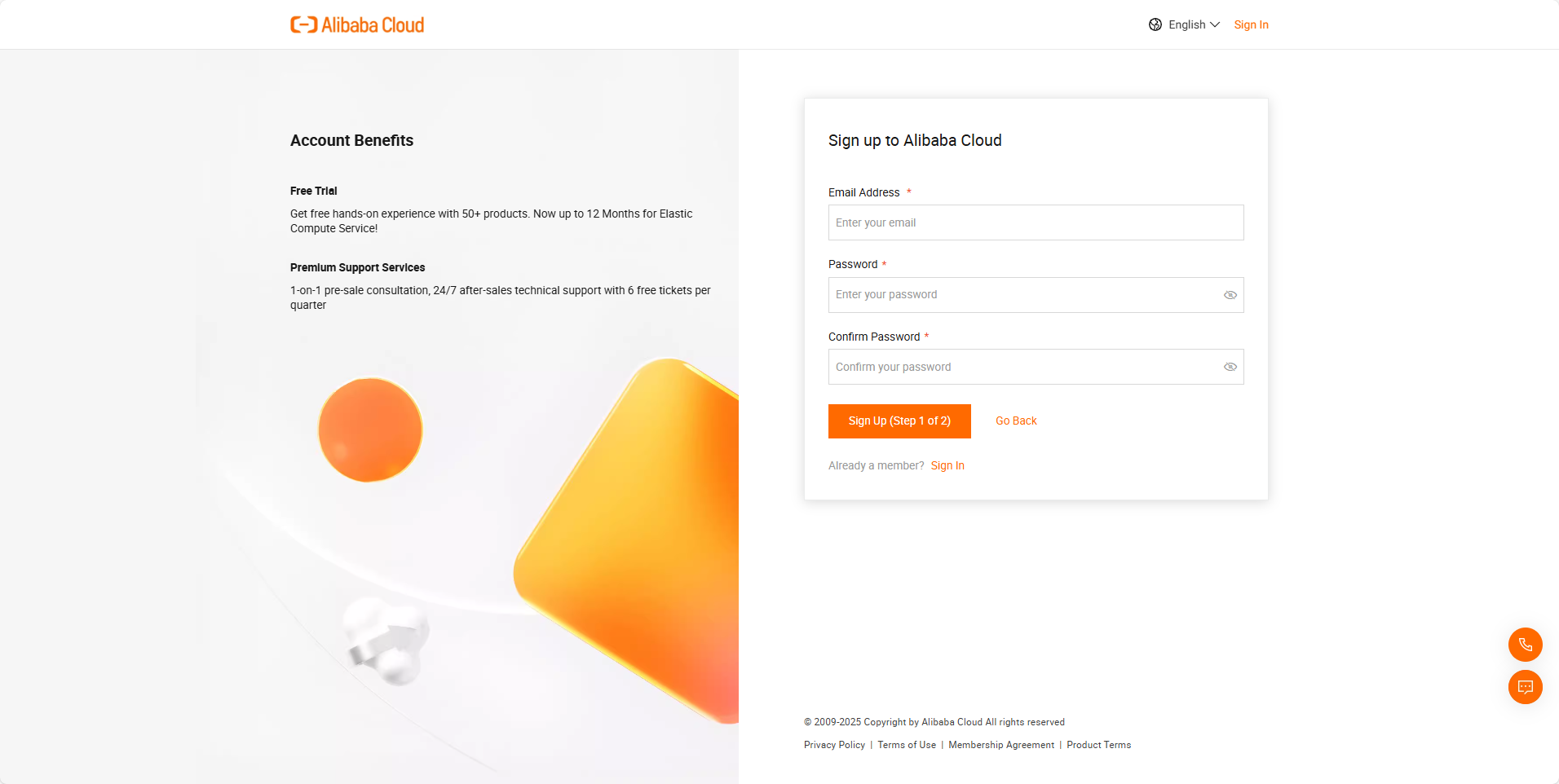1559x784 pixels.
Task: Show password using the eye icon
Action: 1230,295
